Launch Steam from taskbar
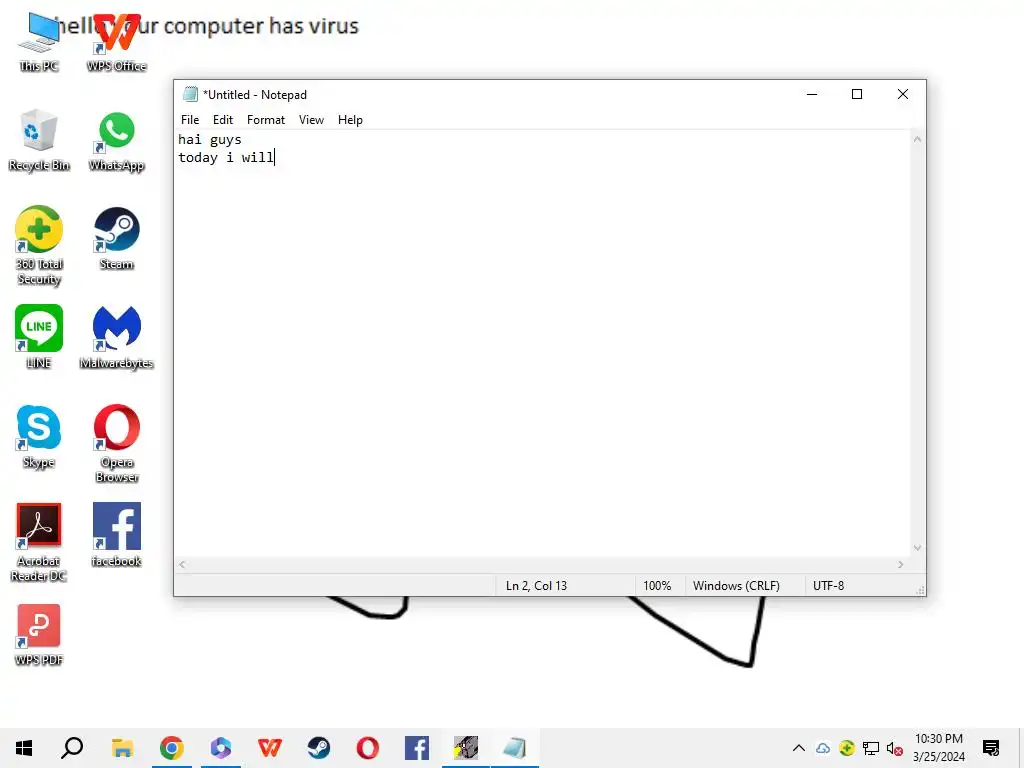The width and height of the screenshot is (1024, 768). (x=319, y=748)
